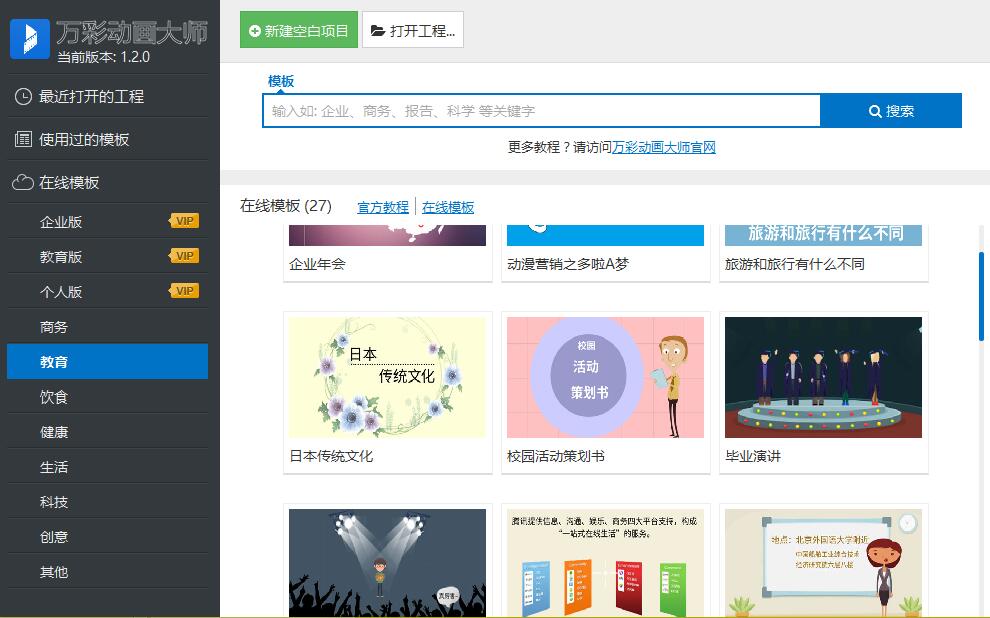Screen dimensions: 990x618
Task: Switch to the 官方教程 tab
Action: (x=383, y=208)
